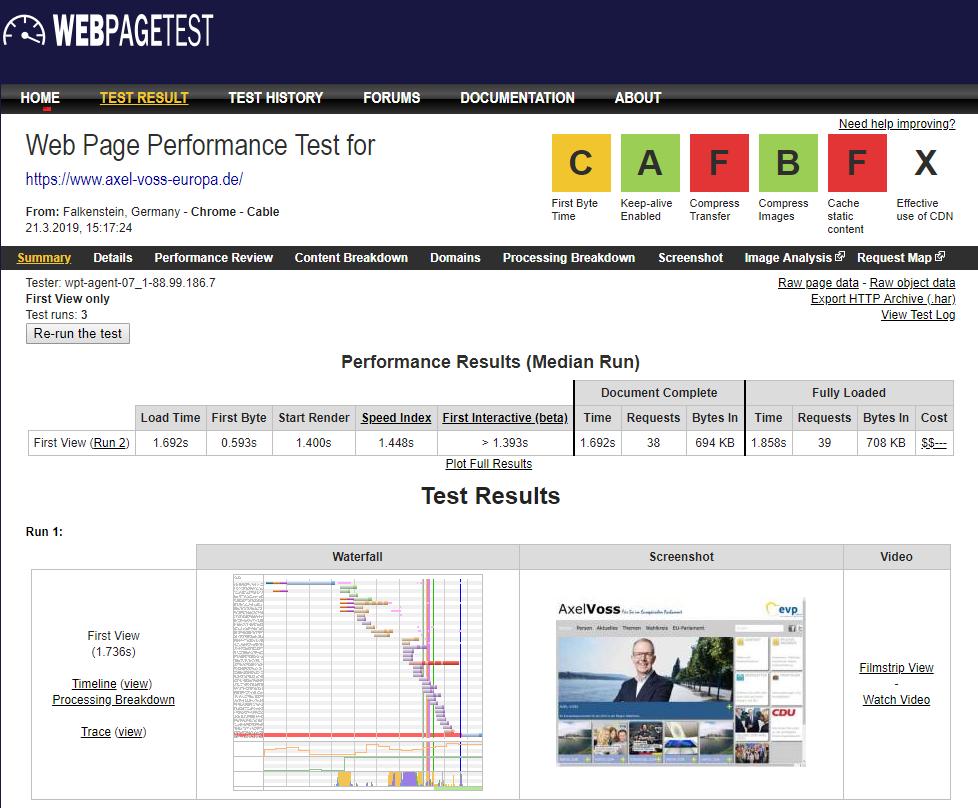
Task: Click the Fully Loaded time 1.858s cell
Action: point(768,442)
